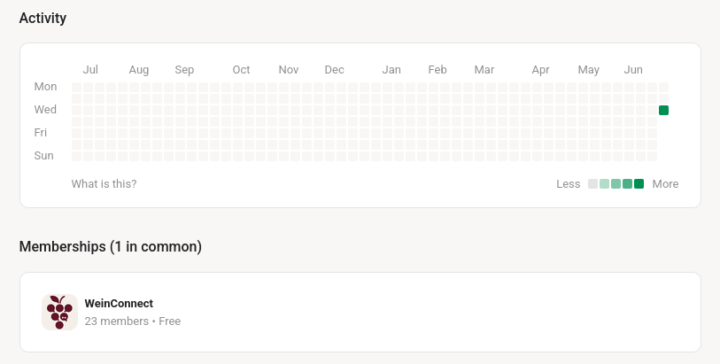Click the "23 members • Free" text
This screenshot has height=364, width=720.
pyautogui.click(x=132, y=321)
